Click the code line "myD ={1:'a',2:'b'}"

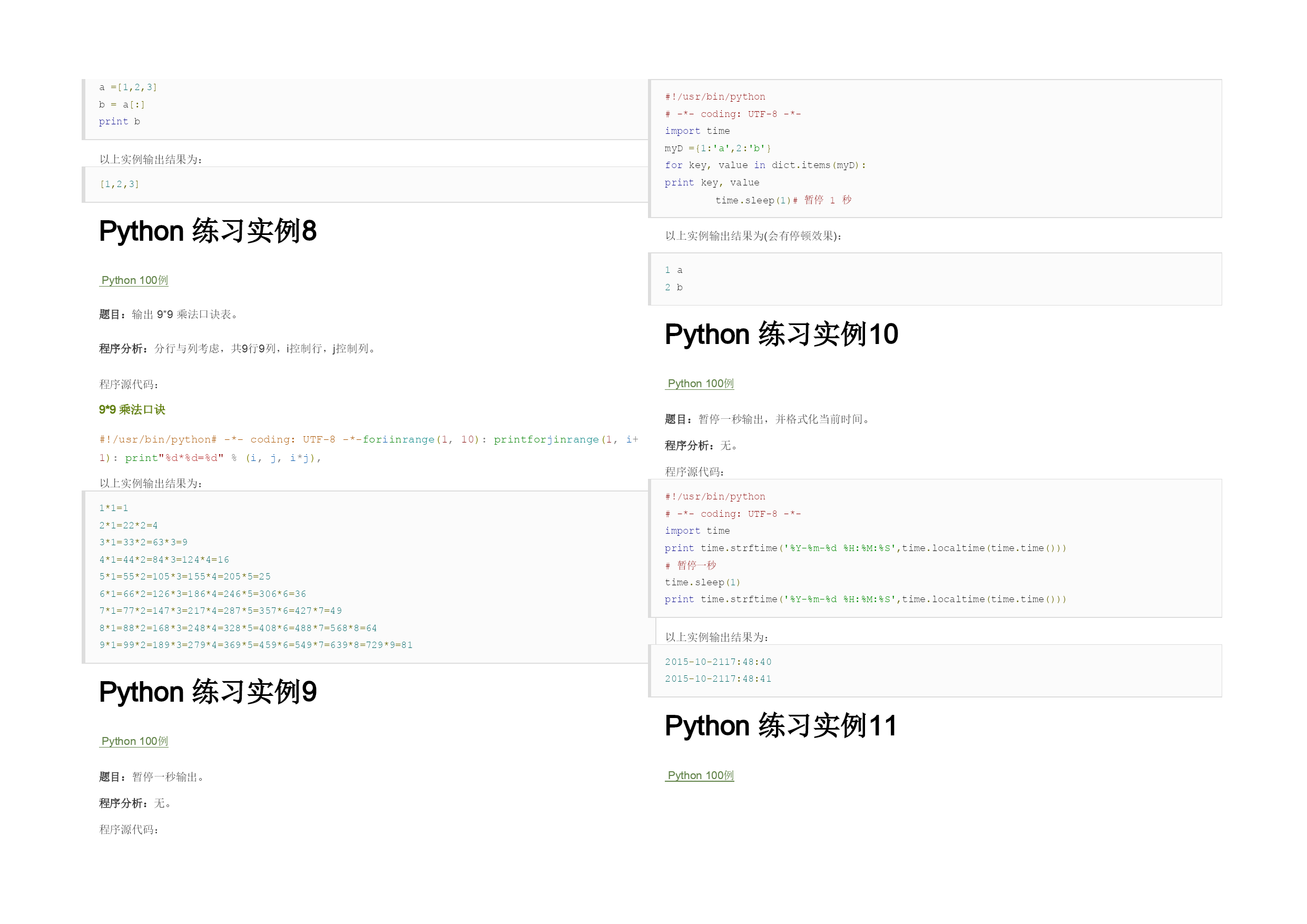[x=718, y=148]
